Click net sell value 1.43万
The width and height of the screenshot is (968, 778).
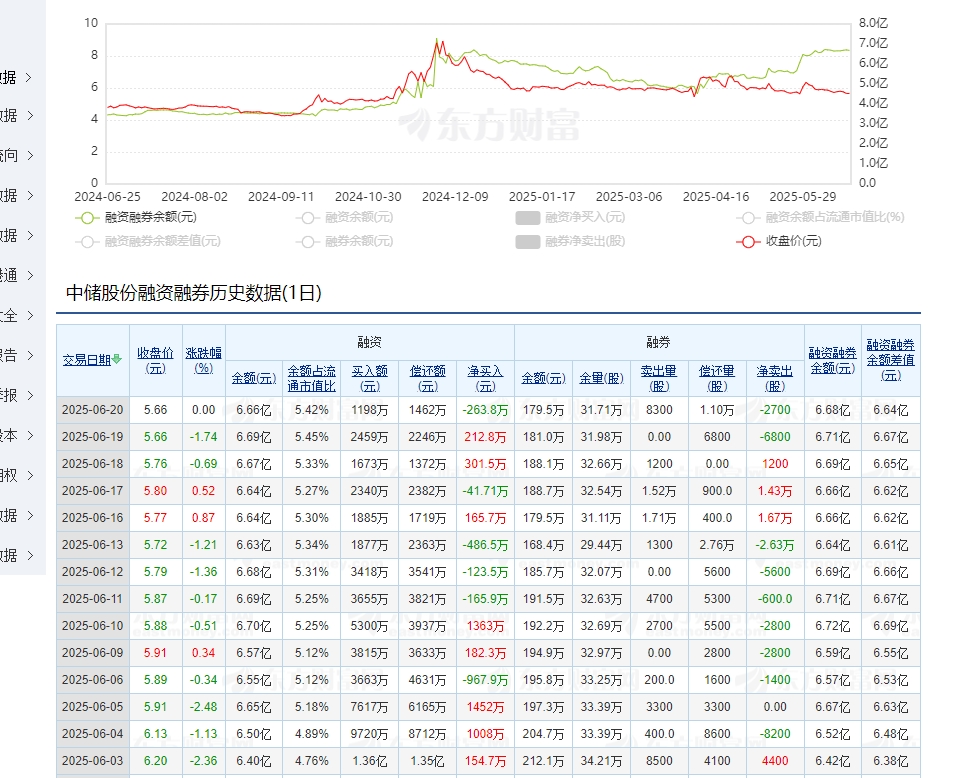775,491
